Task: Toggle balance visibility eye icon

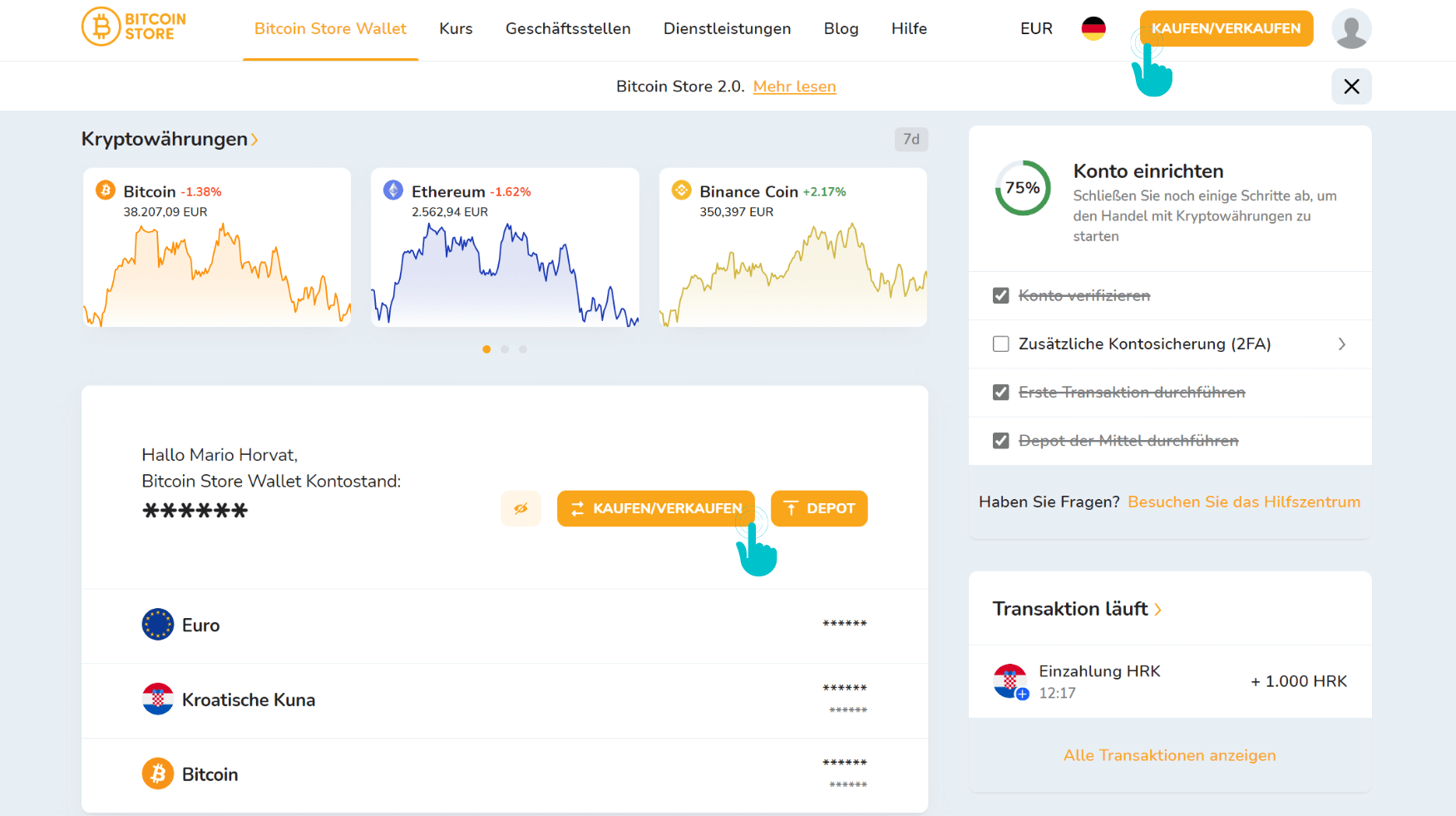Action: pos(521,508)
